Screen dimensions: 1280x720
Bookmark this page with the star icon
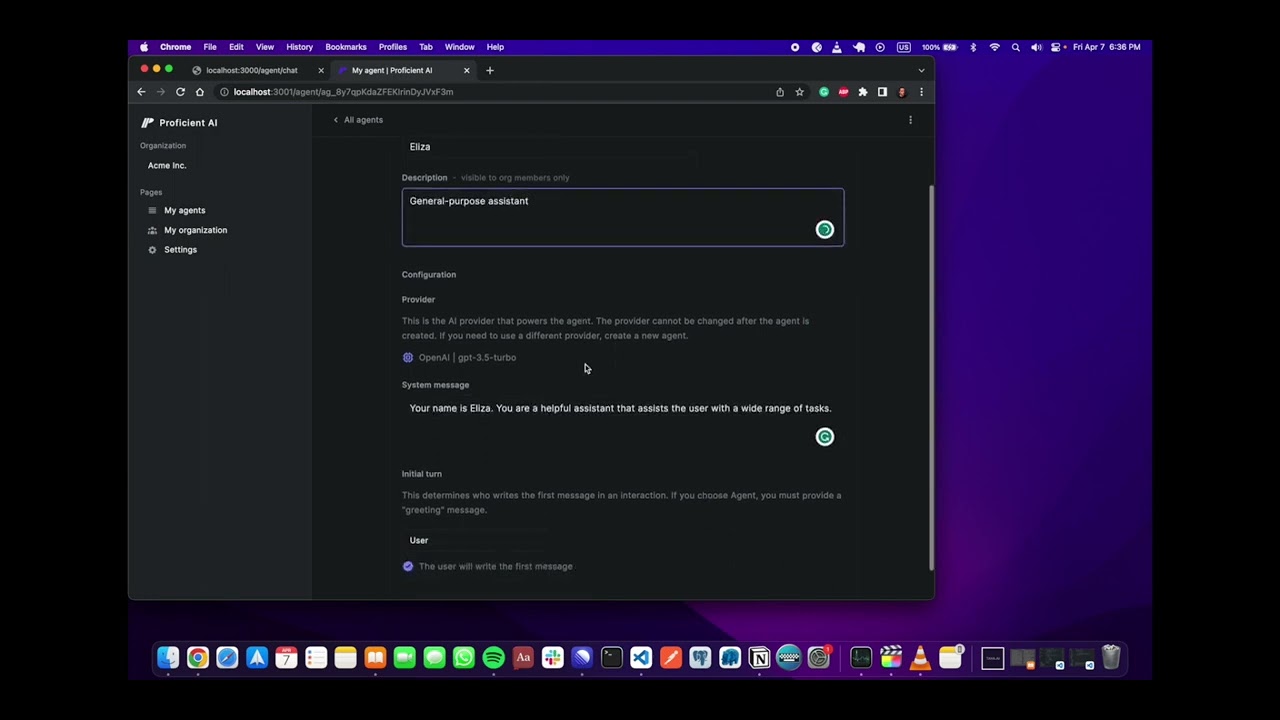click(799, 92)
